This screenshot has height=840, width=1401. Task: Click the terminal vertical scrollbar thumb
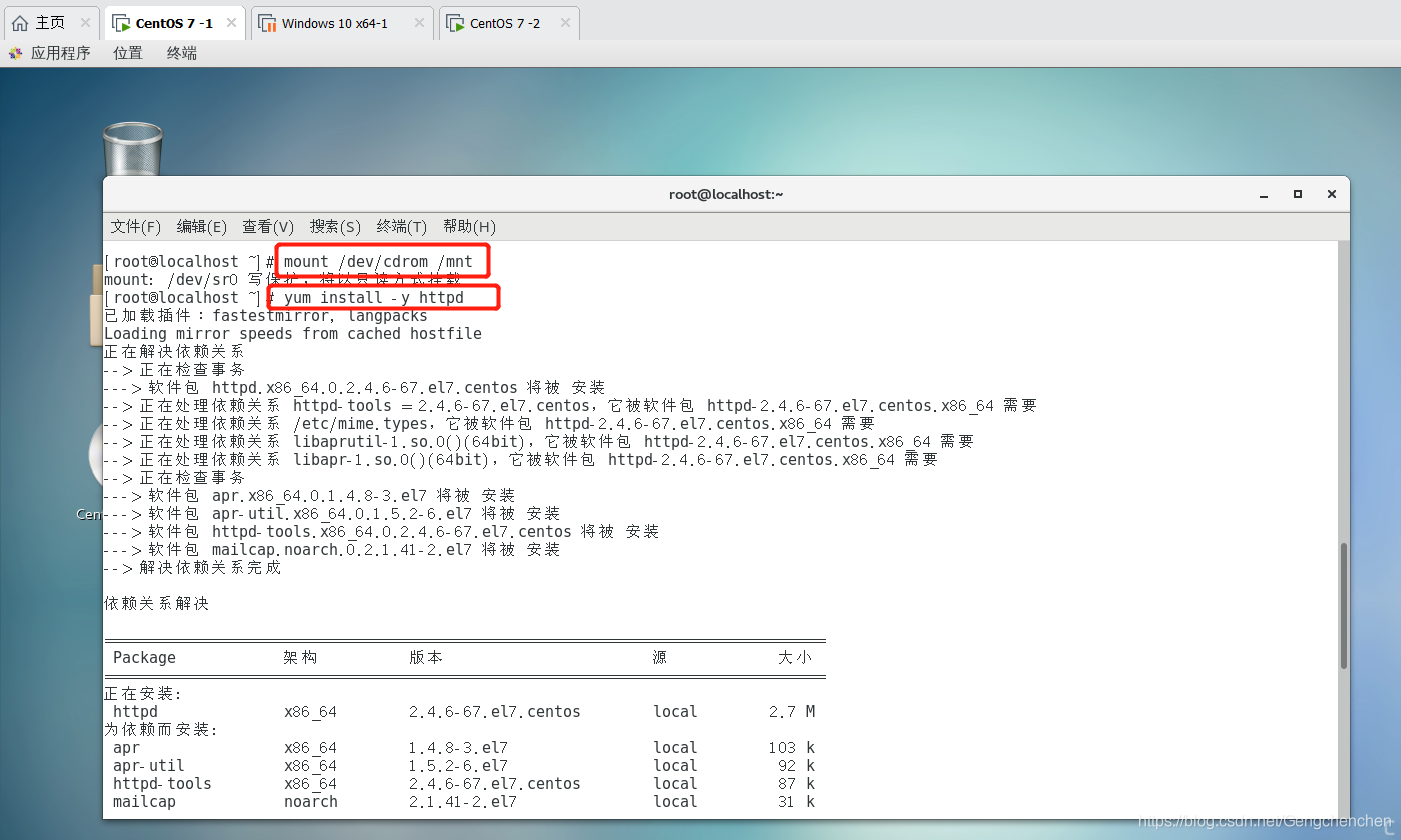coord(1344,605)
